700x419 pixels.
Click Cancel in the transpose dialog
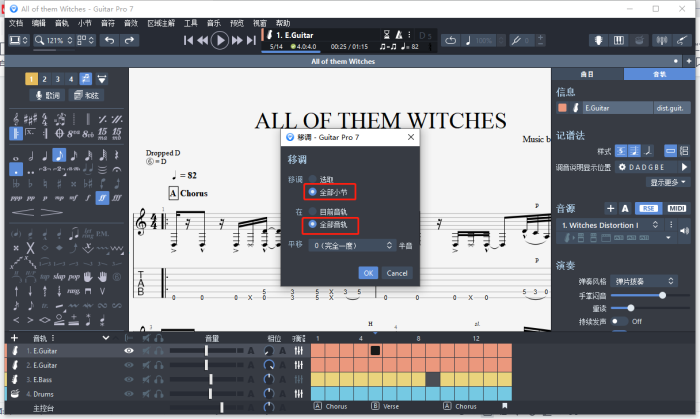[397, 272]
